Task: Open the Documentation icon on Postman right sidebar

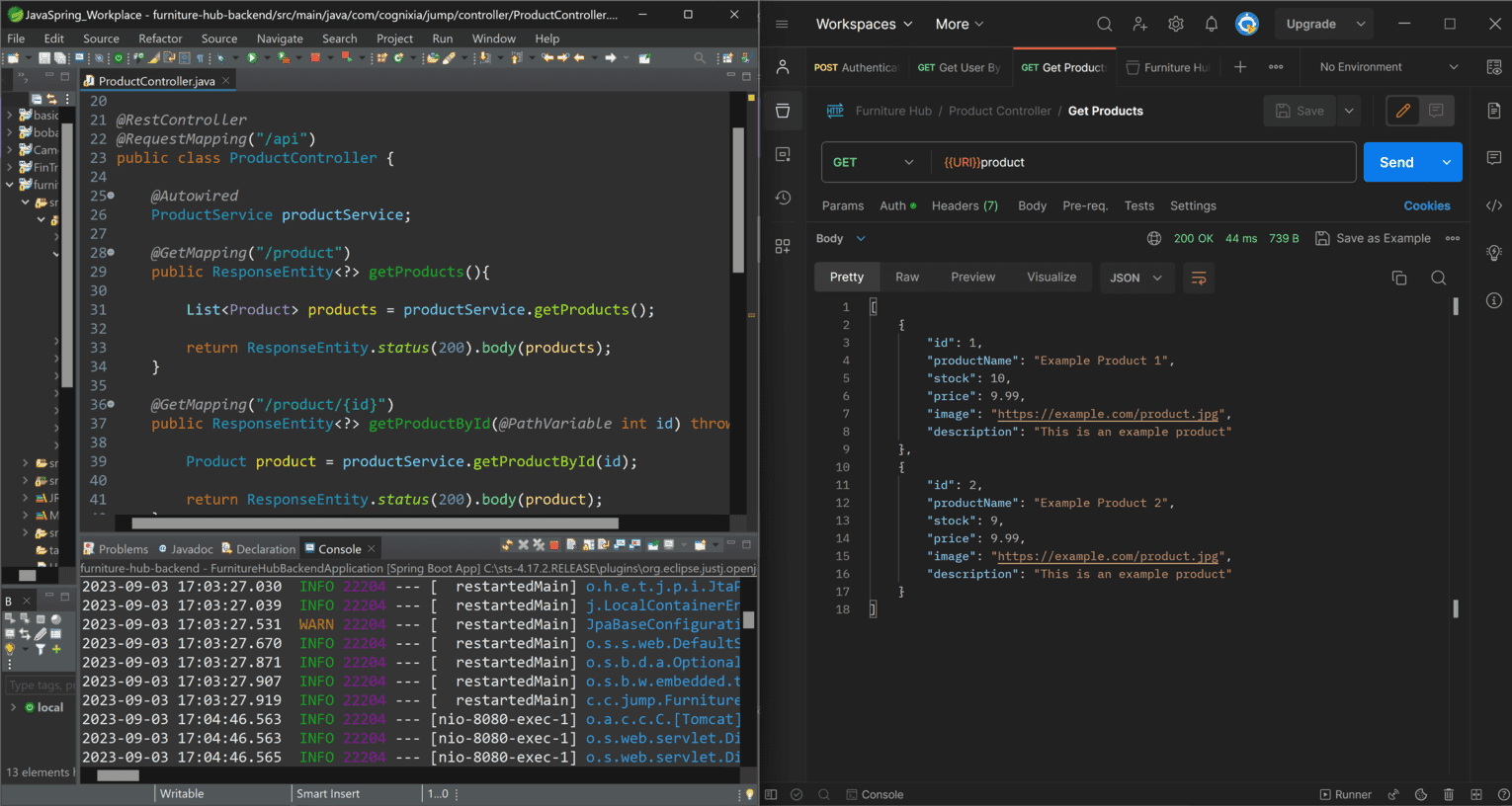Action: (1494, 111)
